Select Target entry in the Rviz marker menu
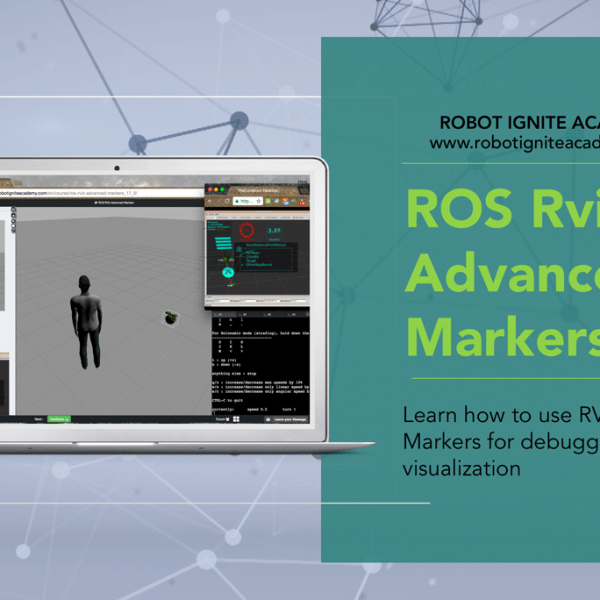The width and height of the screenshot is (600, 600). coord(251,261)
